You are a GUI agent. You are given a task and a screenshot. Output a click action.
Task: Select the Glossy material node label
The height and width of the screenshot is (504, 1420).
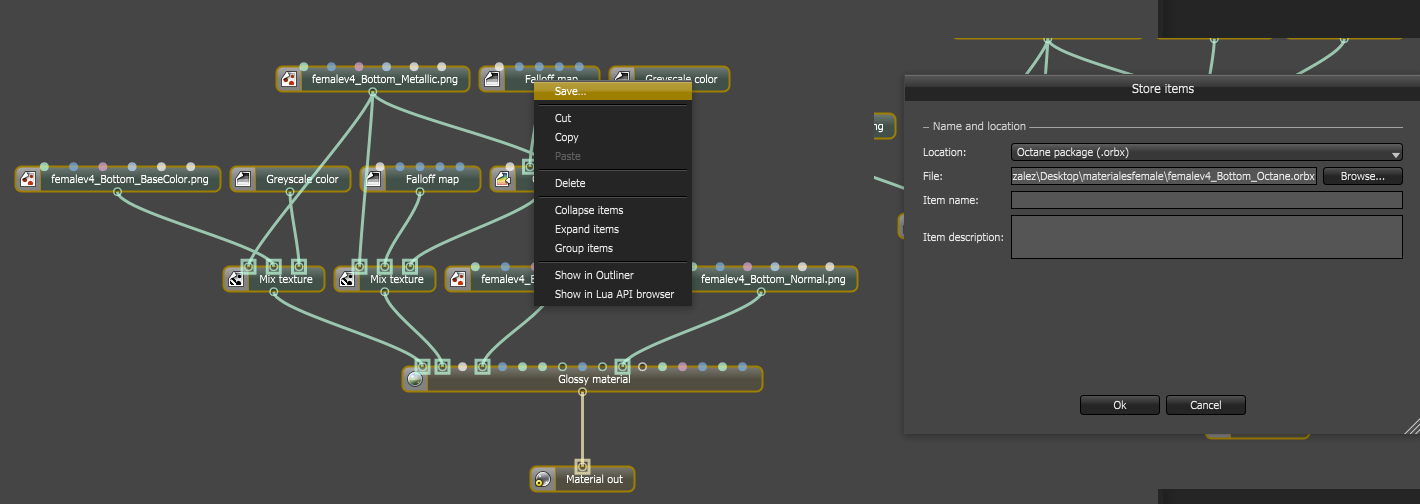coord(594,379)
